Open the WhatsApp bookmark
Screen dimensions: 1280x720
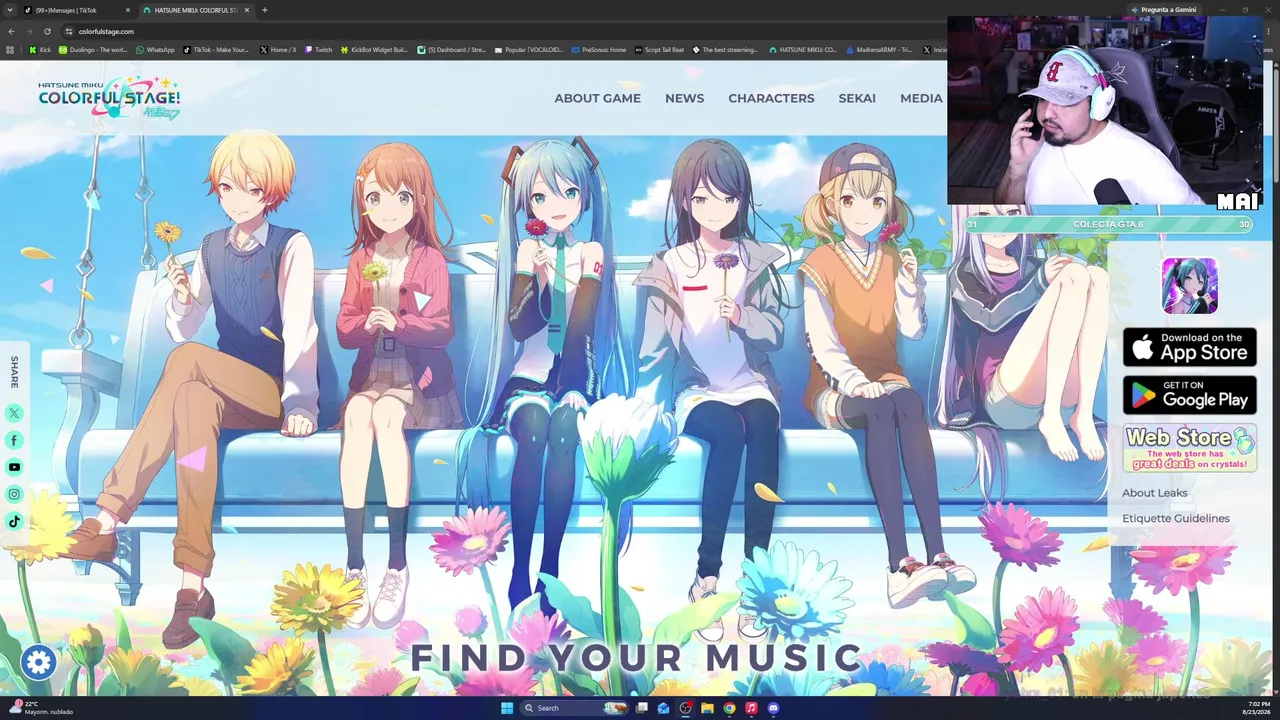point(155,49)
